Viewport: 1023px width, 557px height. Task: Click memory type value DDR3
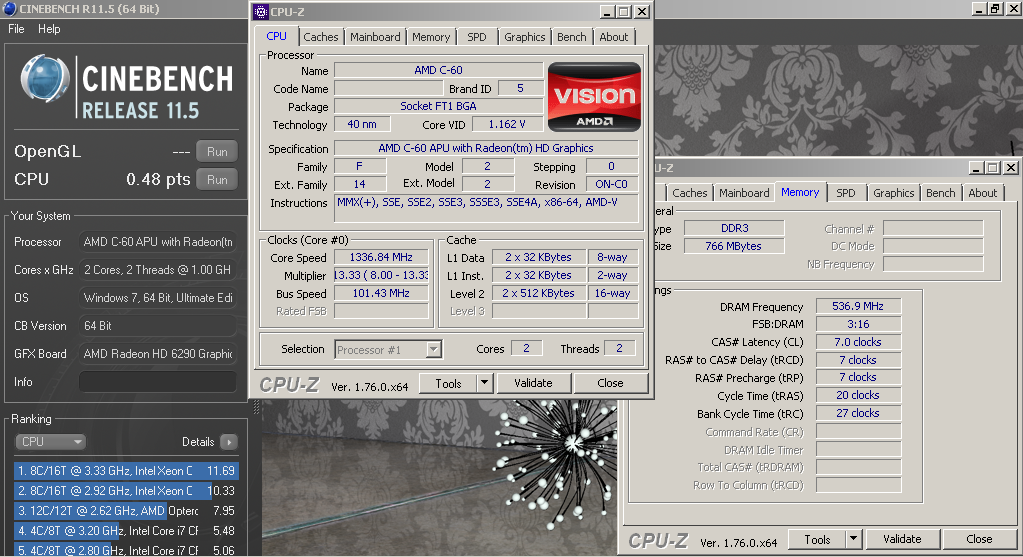click(734, 228)
